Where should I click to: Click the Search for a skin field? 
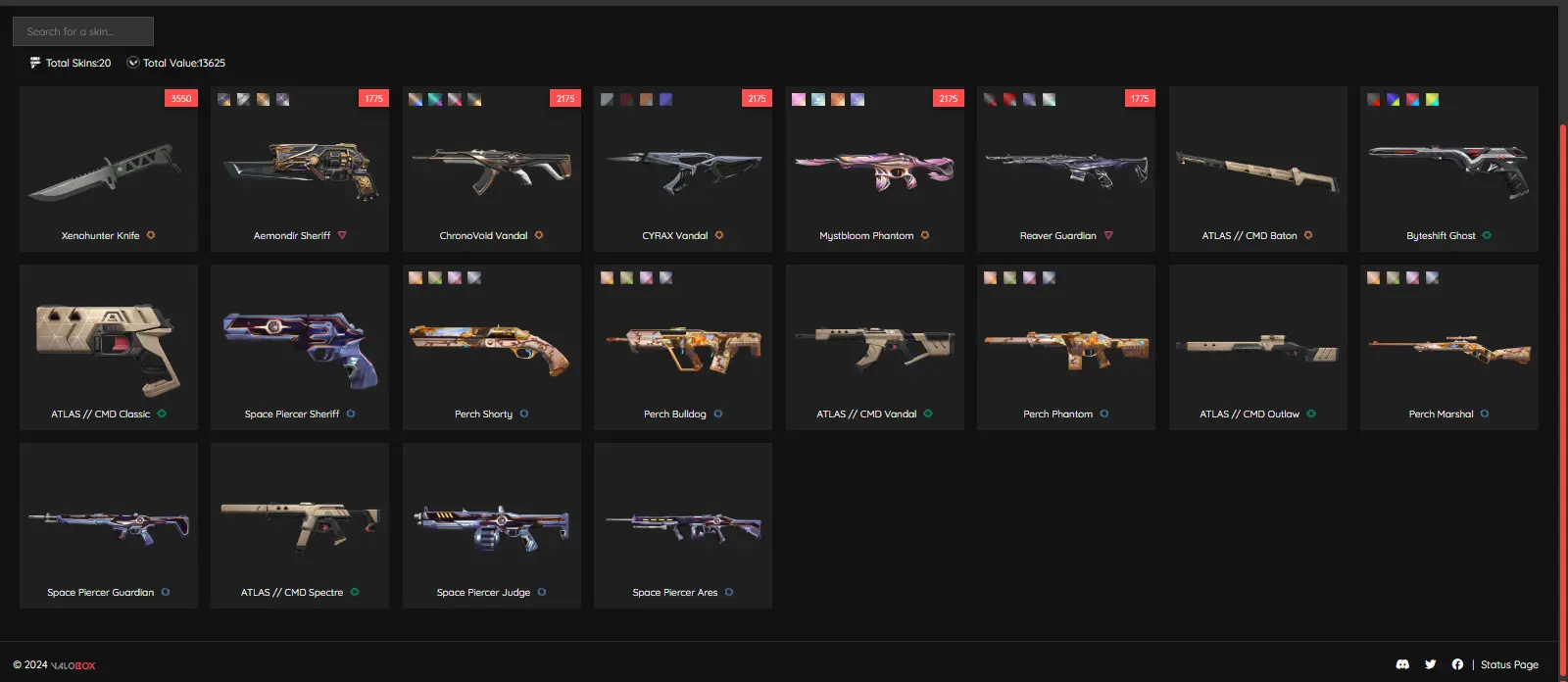83,31
